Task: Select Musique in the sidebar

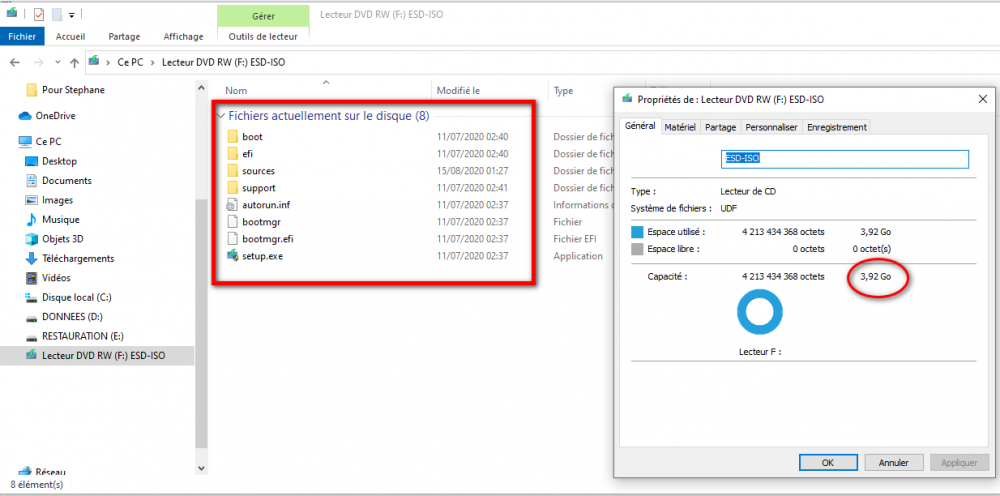Action: pos(60,219)
